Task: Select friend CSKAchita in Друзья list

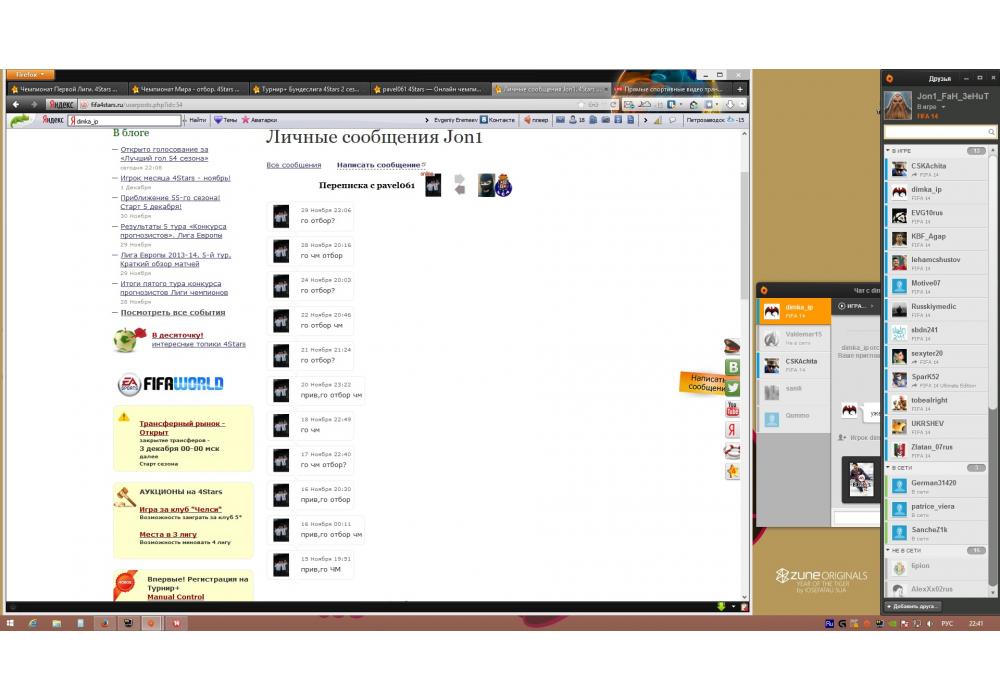Action: 936,169
